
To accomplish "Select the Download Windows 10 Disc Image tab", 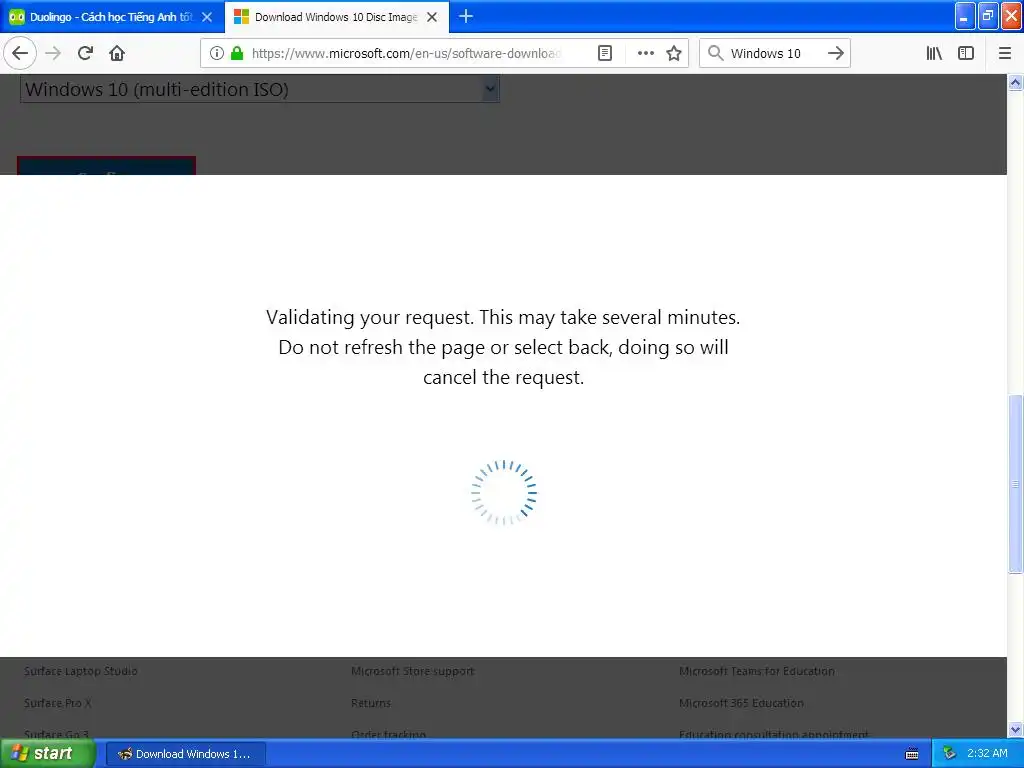I will click(x=337, y=17).
